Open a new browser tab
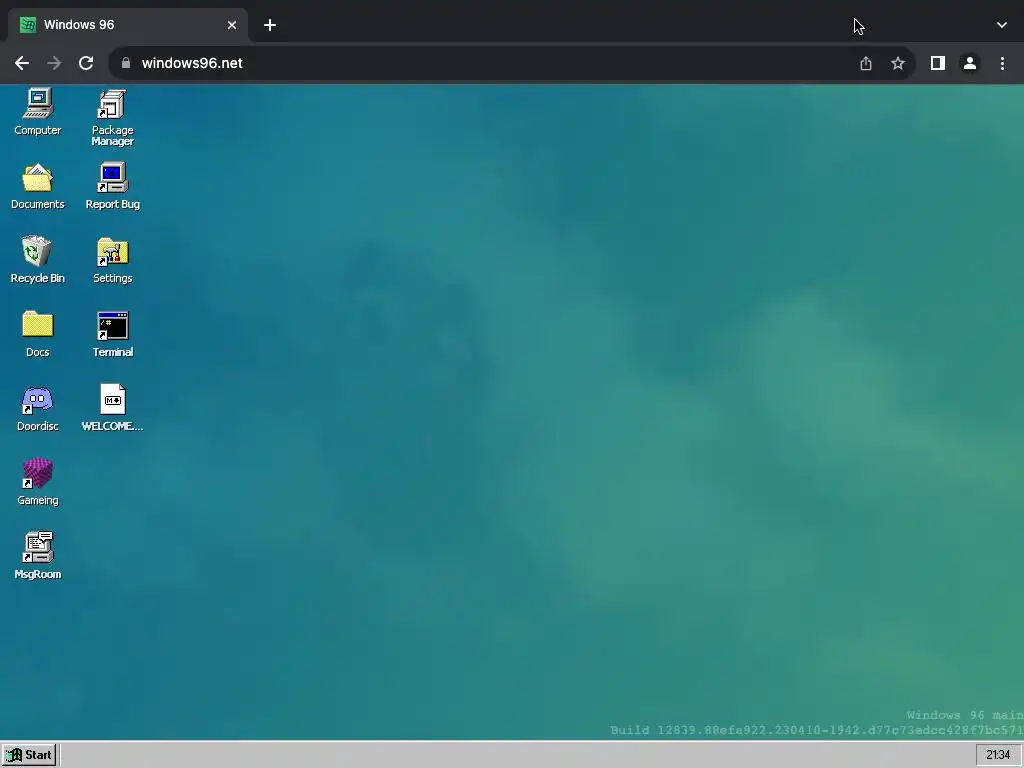Image resolution: width=1024 pixels, height=768 pixels. pos(270,25)
